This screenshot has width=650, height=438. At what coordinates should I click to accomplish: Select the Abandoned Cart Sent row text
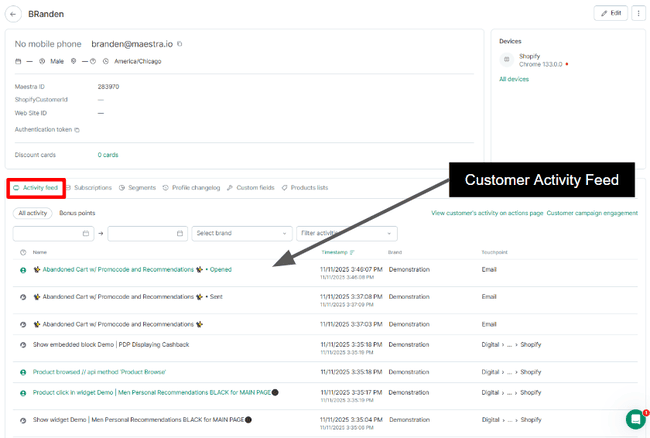click(x=128, y=297)
